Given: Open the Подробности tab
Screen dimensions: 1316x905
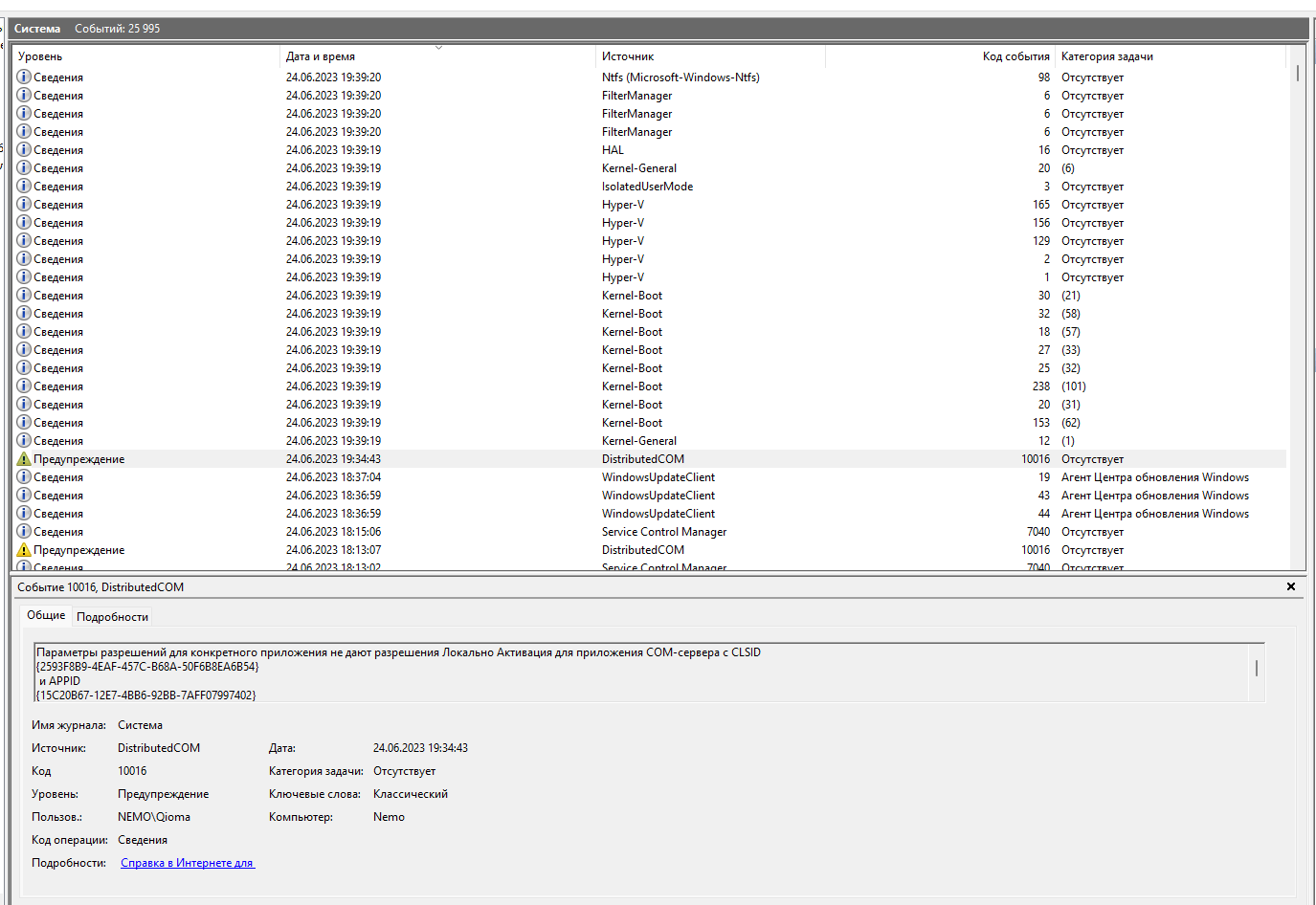Looking at the screenshot, I should pos(112,617).
